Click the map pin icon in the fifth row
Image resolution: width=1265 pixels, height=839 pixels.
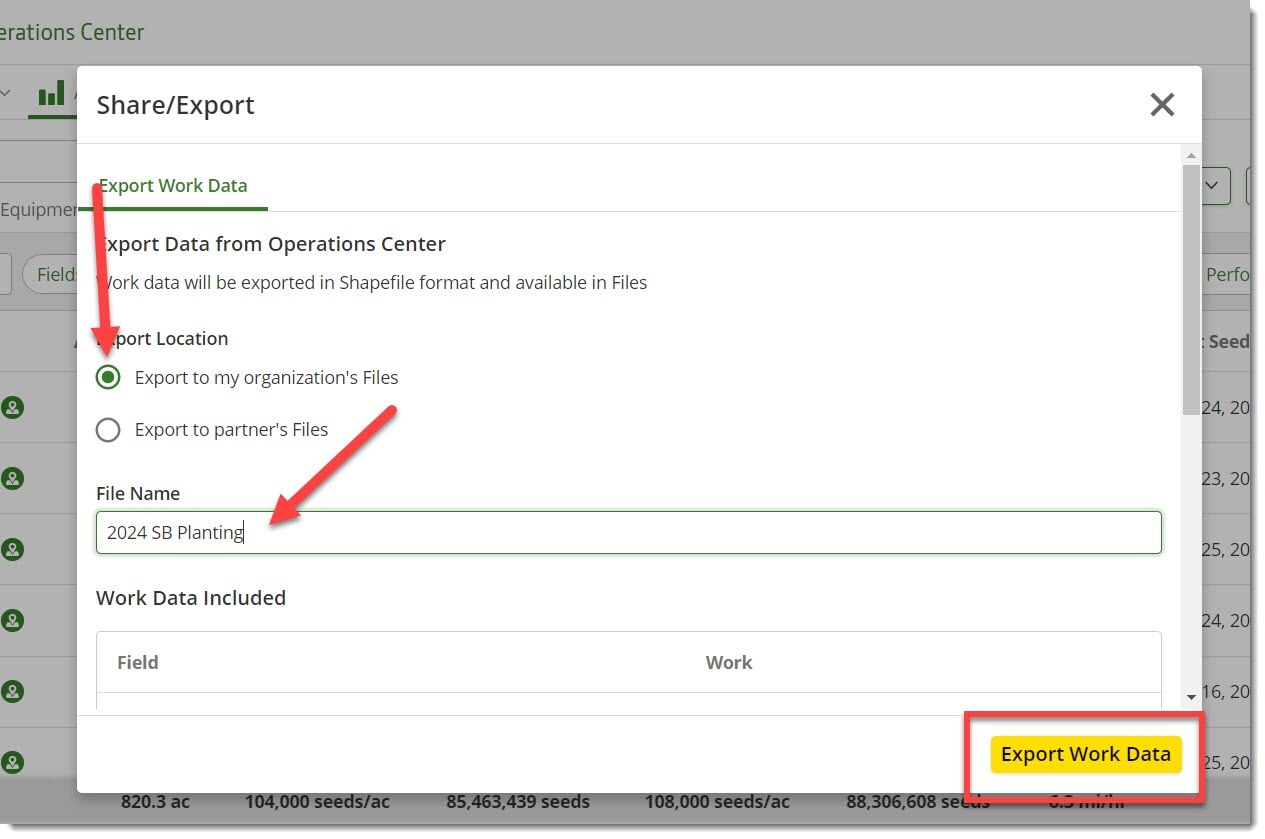14,691
